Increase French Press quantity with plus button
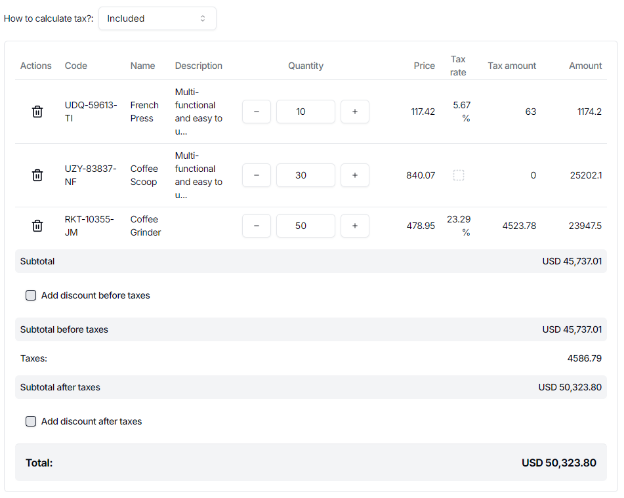The image size is (624, 498). tap(355, 112)
